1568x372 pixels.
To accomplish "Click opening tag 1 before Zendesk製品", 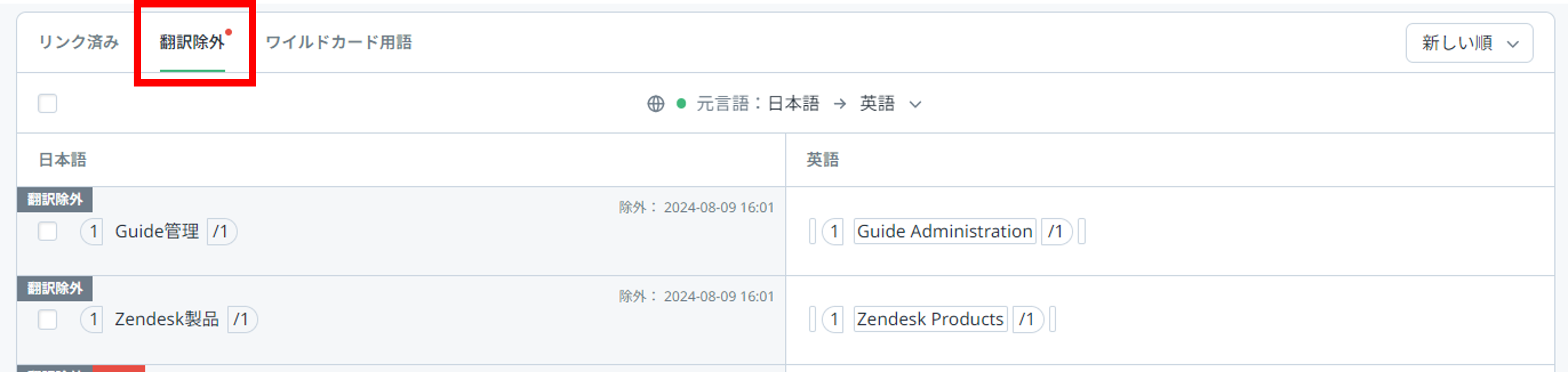I will coord(93,320).
